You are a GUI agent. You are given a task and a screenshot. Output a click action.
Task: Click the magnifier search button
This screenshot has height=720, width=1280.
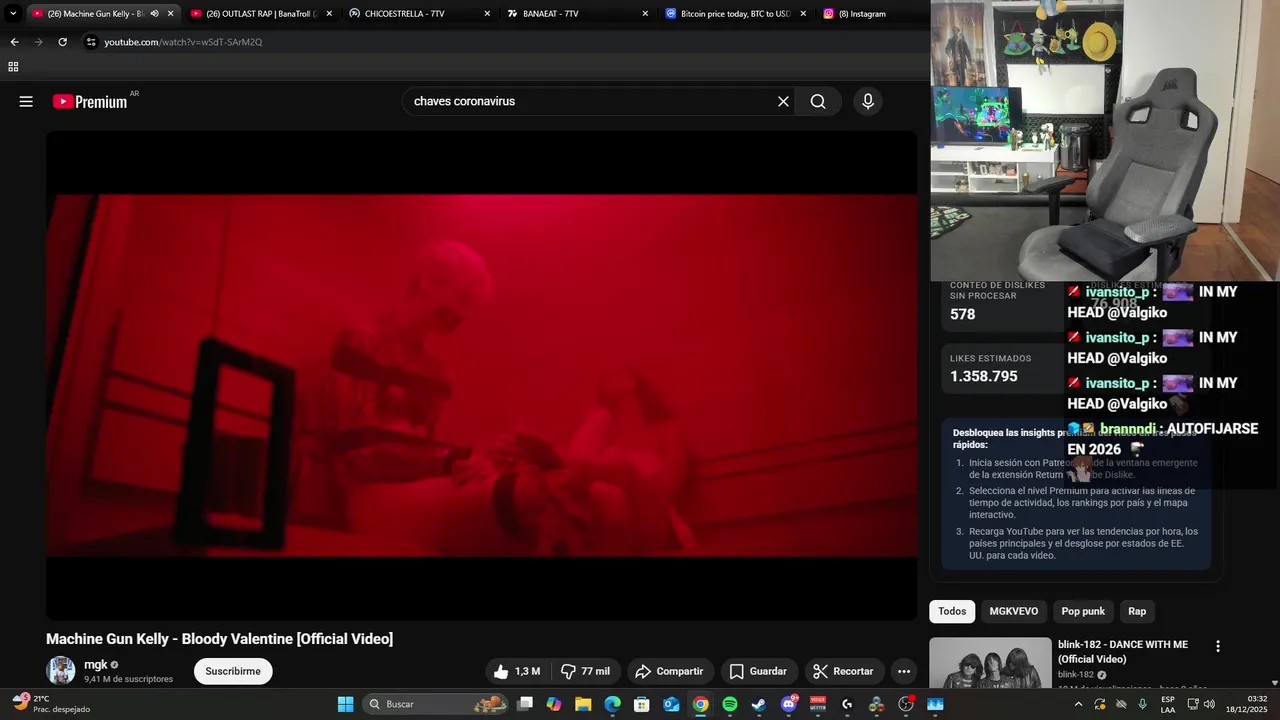click(x=818, y=101)
